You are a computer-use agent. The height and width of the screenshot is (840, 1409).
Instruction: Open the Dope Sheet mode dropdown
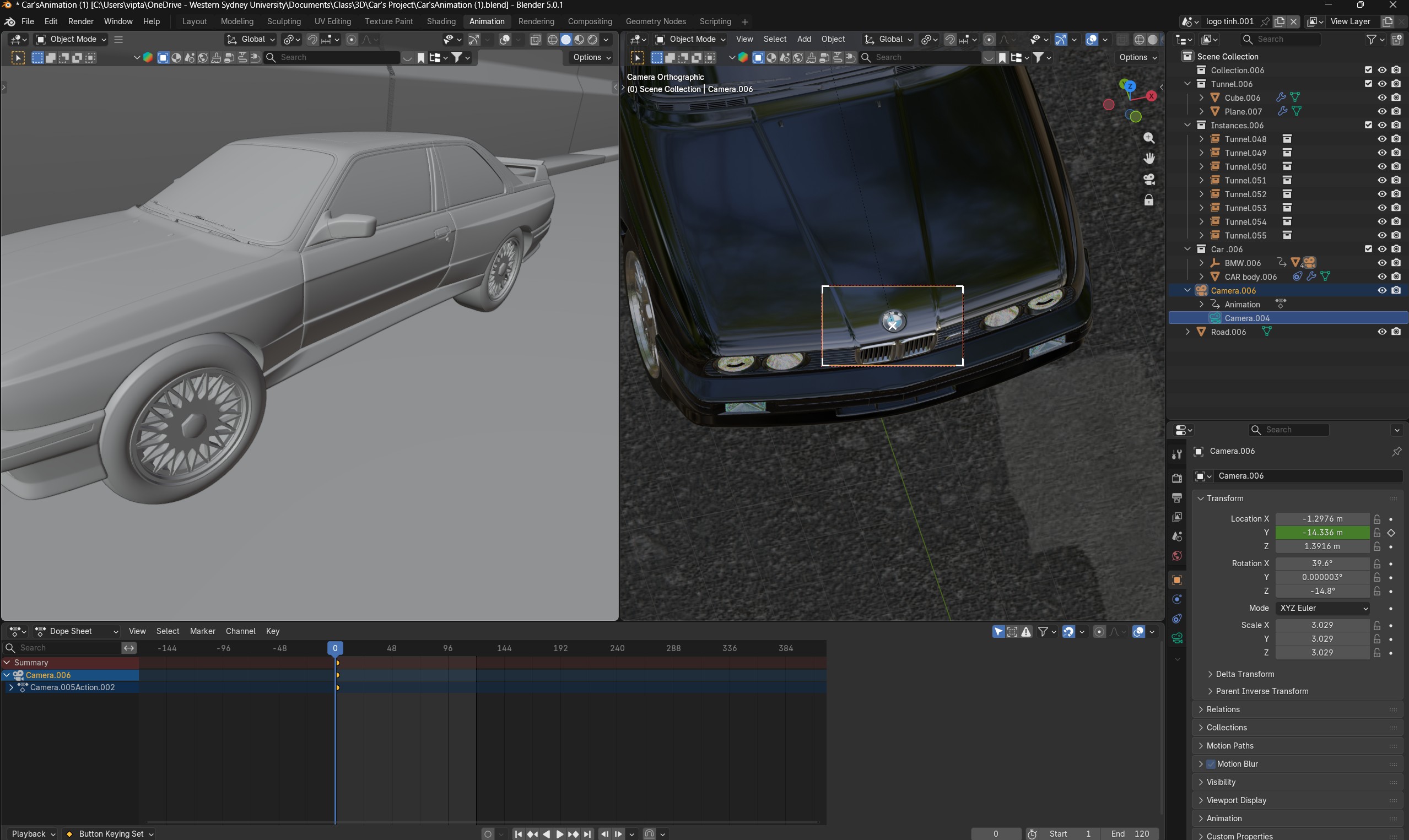click(x=77, y=632)
